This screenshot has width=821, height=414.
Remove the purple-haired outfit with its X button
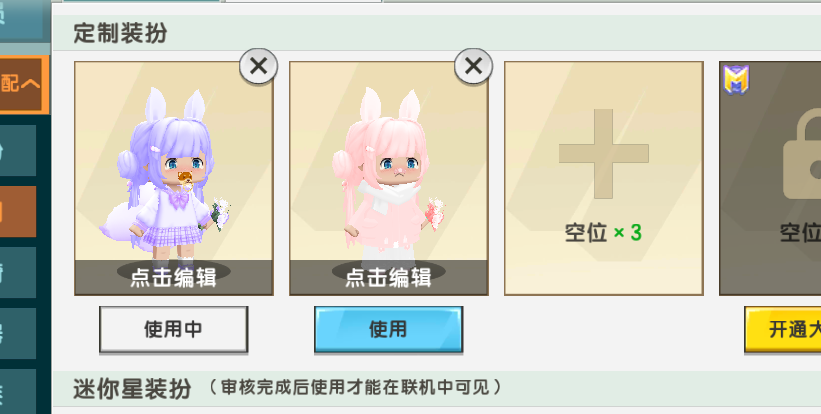[x=259, y=66]
